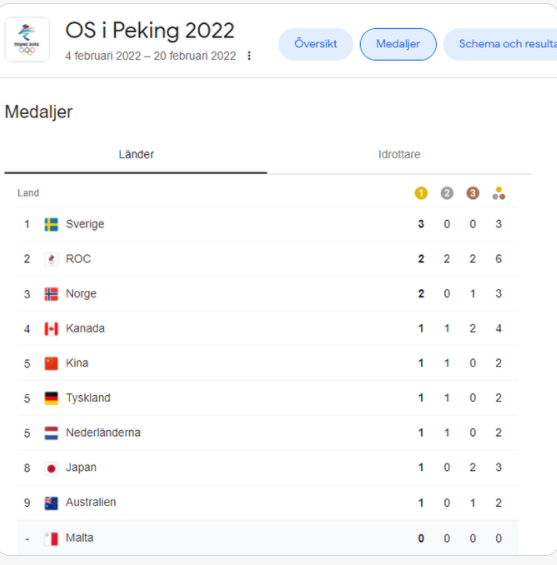Viewport: 557px width, 565px height.
Task: Click the gold medal column icon
Action: [421, 193]
